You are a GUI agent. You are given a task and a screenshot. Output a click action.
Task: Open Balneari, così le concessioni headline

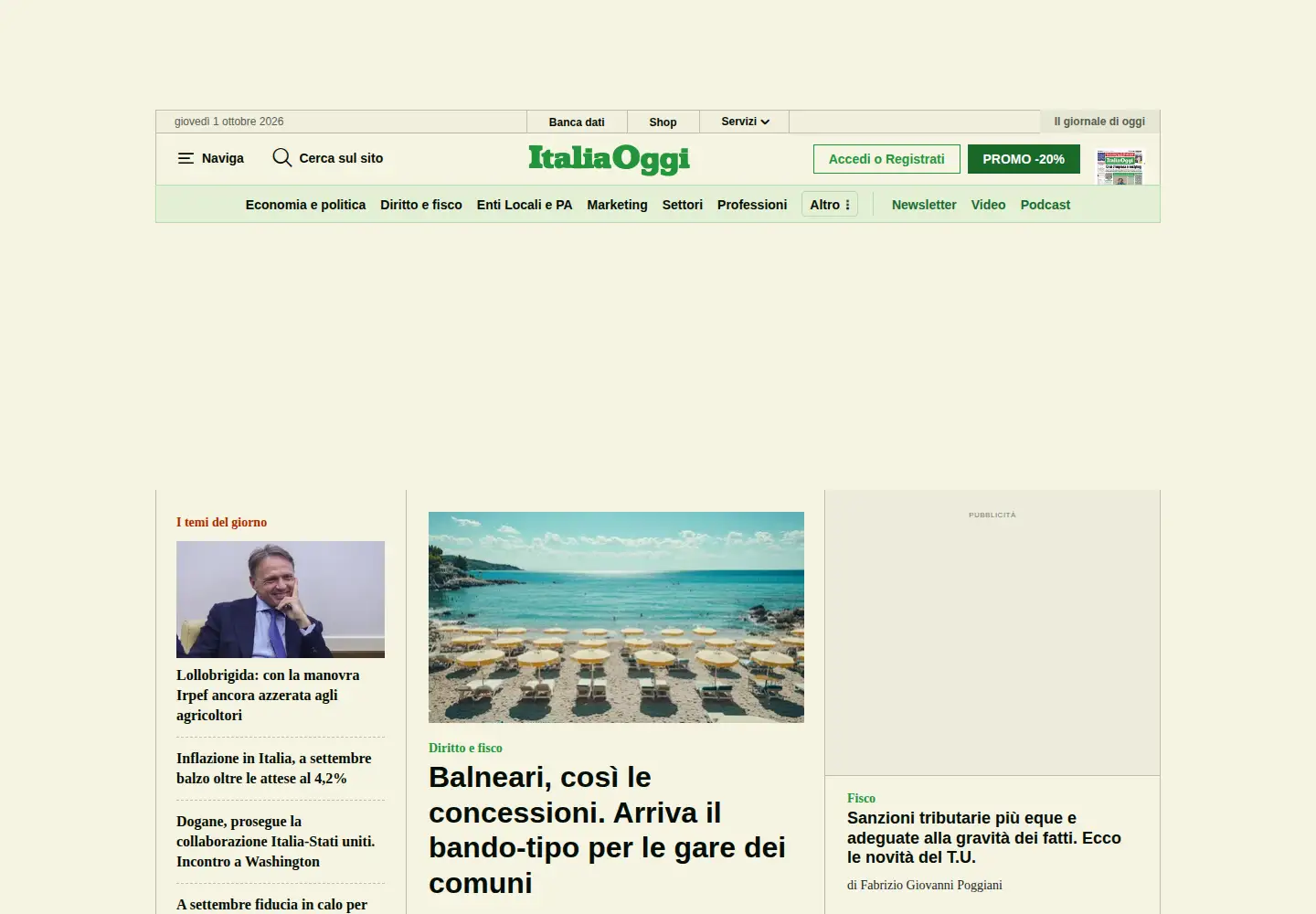click(x=607, y=830)
